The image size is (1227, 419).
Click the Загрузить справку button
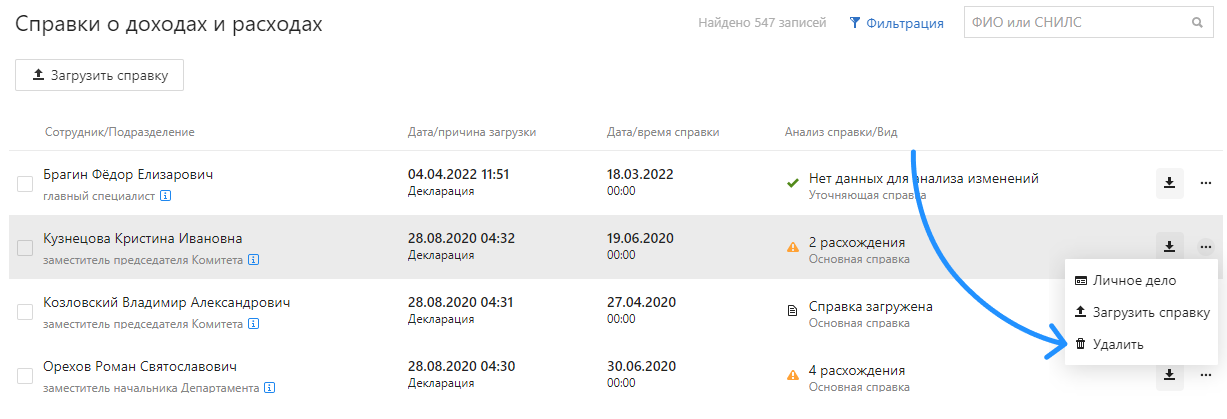99,75
